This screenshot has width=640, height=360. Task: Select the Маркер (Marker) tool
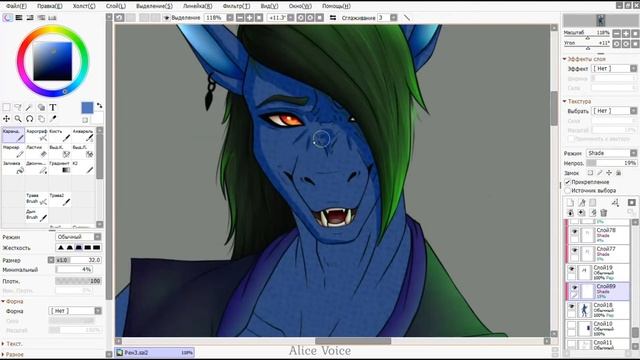13,151
